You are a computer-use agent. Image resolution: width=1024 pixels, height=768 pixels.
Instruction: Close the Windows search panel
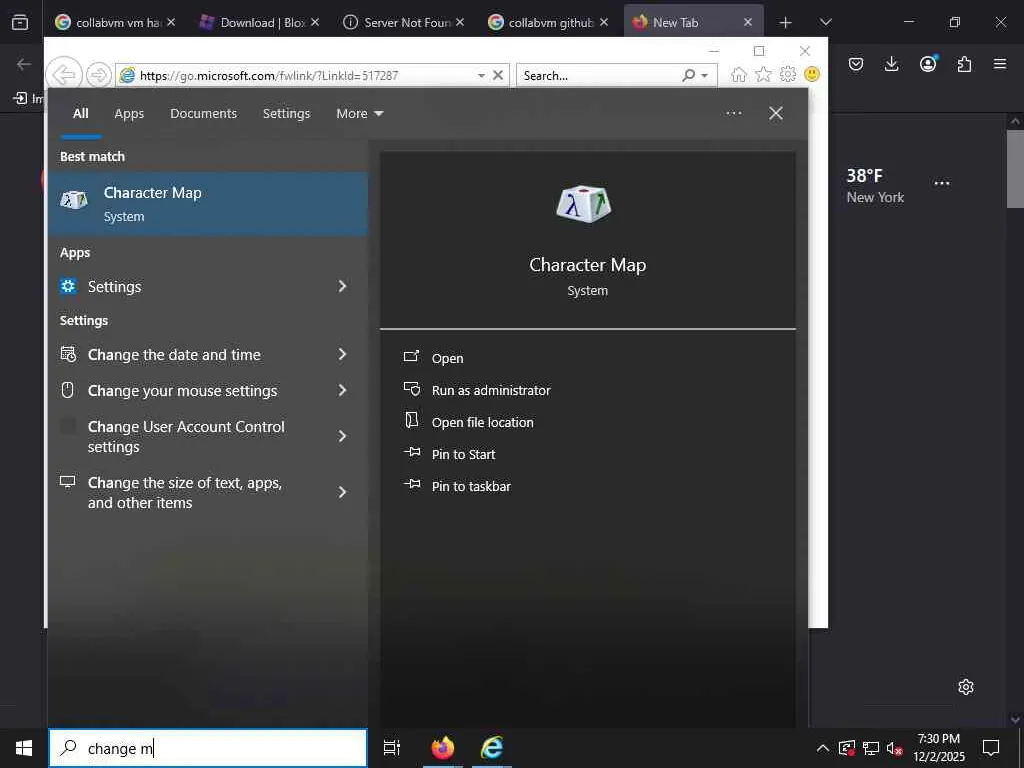click(776, 113)
